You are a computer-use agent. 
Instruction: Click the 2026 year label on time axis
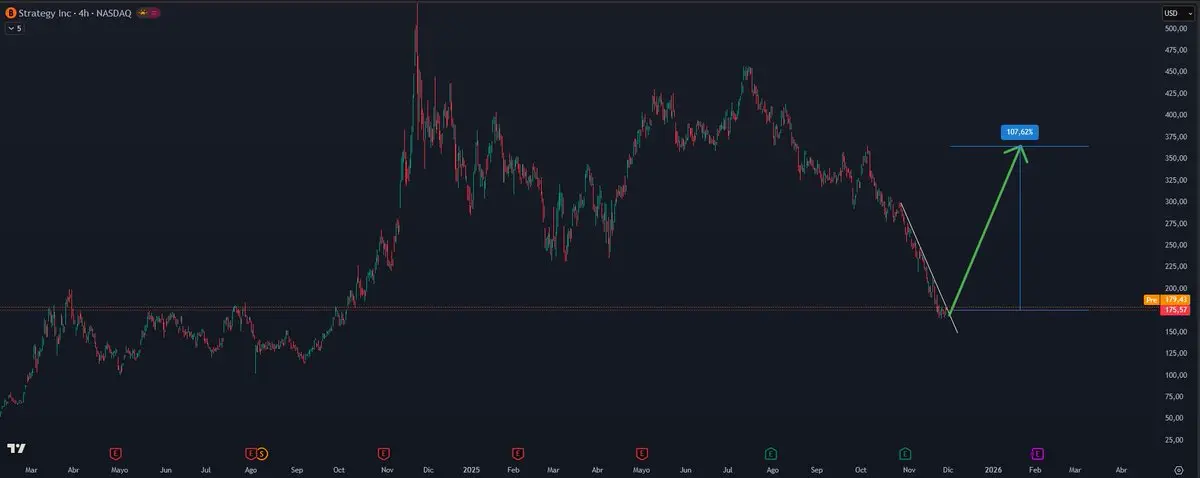(x=993, y=468)
